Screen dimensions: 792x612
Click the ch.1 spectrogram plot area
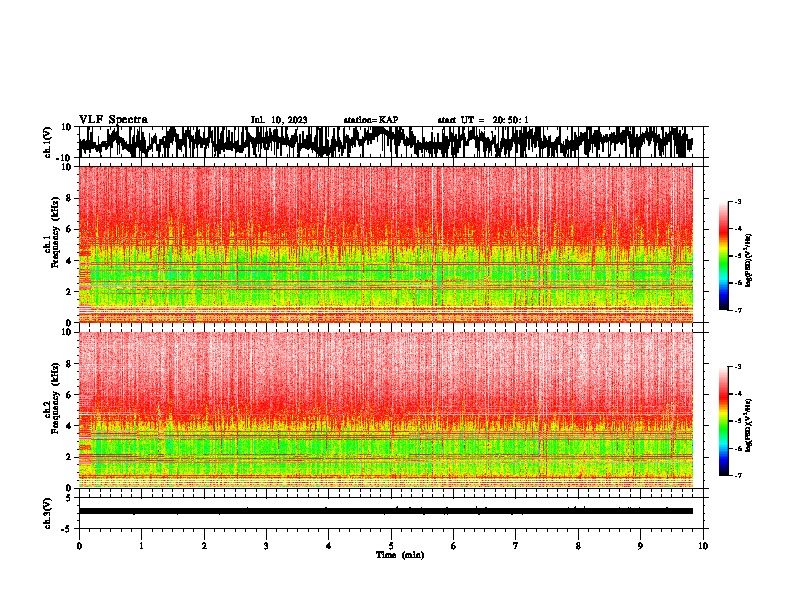pyautogui.click(x=385, y=244)
